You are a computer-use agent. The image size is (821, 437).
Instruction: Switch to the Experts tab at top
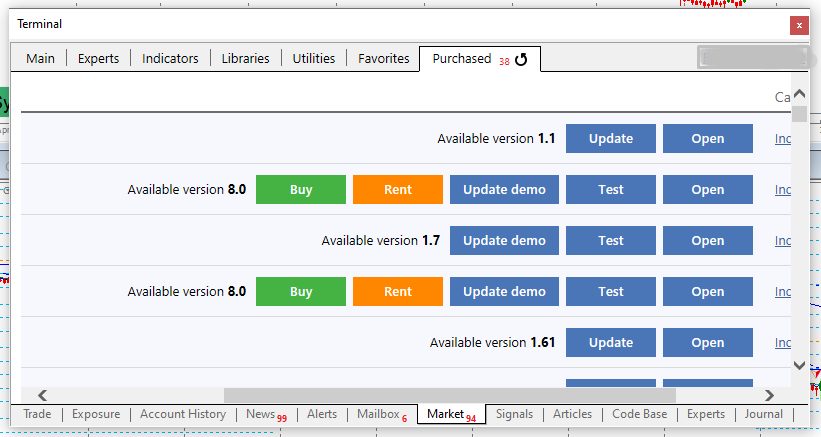tap(98, 59)
